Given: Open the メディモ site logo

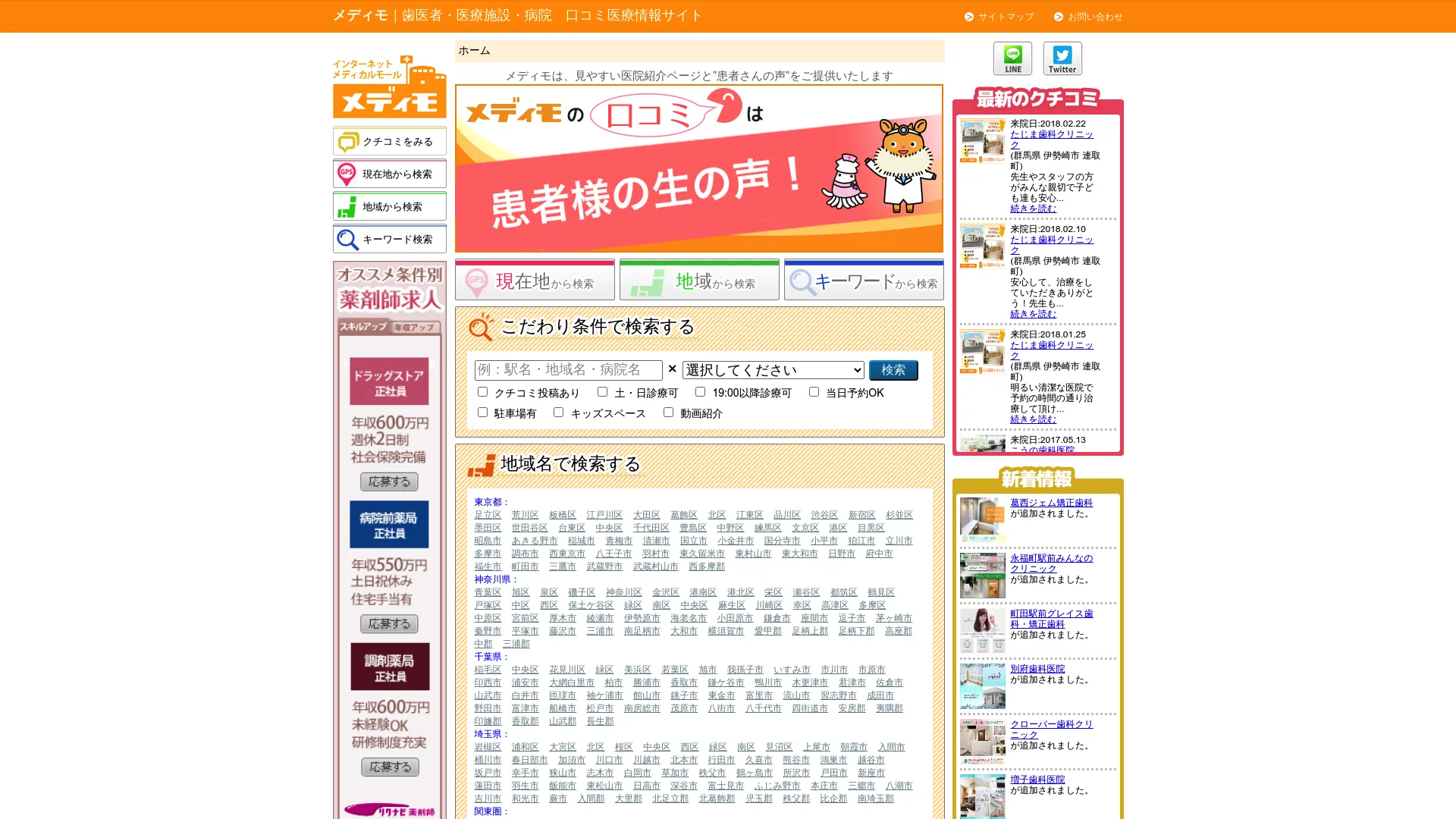Looking at the screenshot, I should (x=389, y=86).
